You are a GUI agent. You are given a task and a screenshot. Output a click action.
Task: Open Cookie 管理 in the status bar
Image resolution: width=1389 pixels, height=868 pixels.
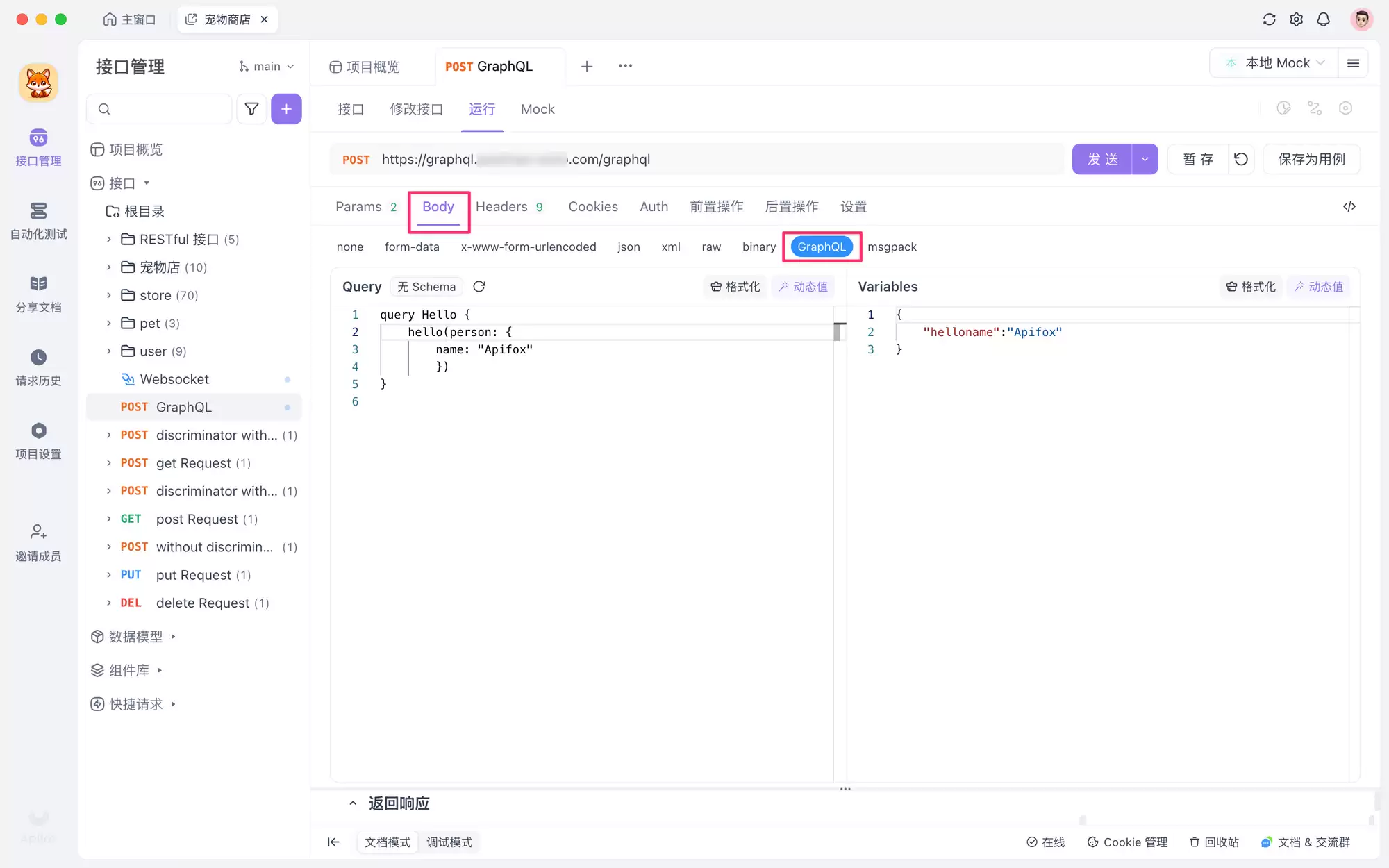pos(1127,842)
